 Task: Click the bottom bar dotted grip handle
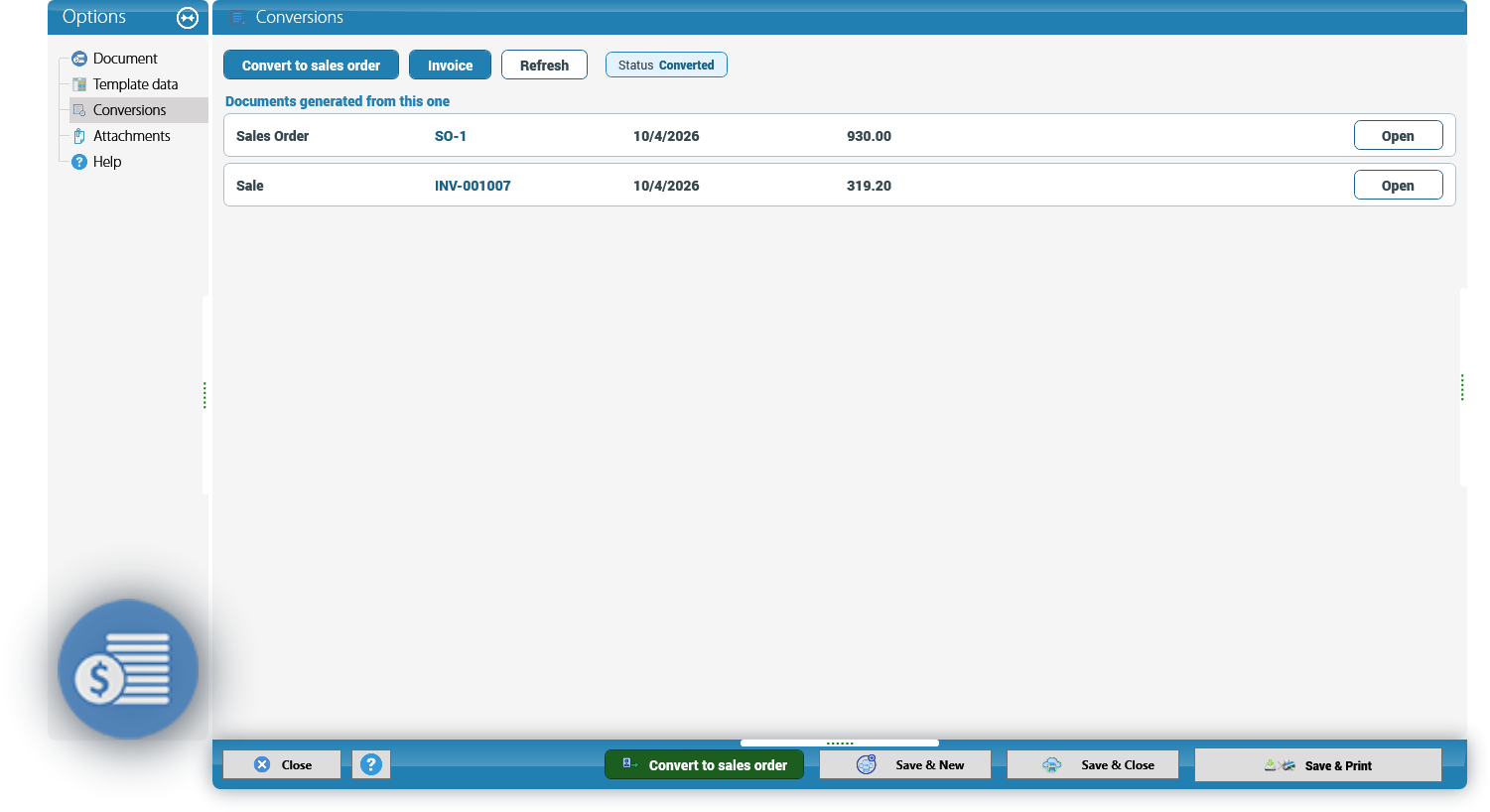click(840, 743)
